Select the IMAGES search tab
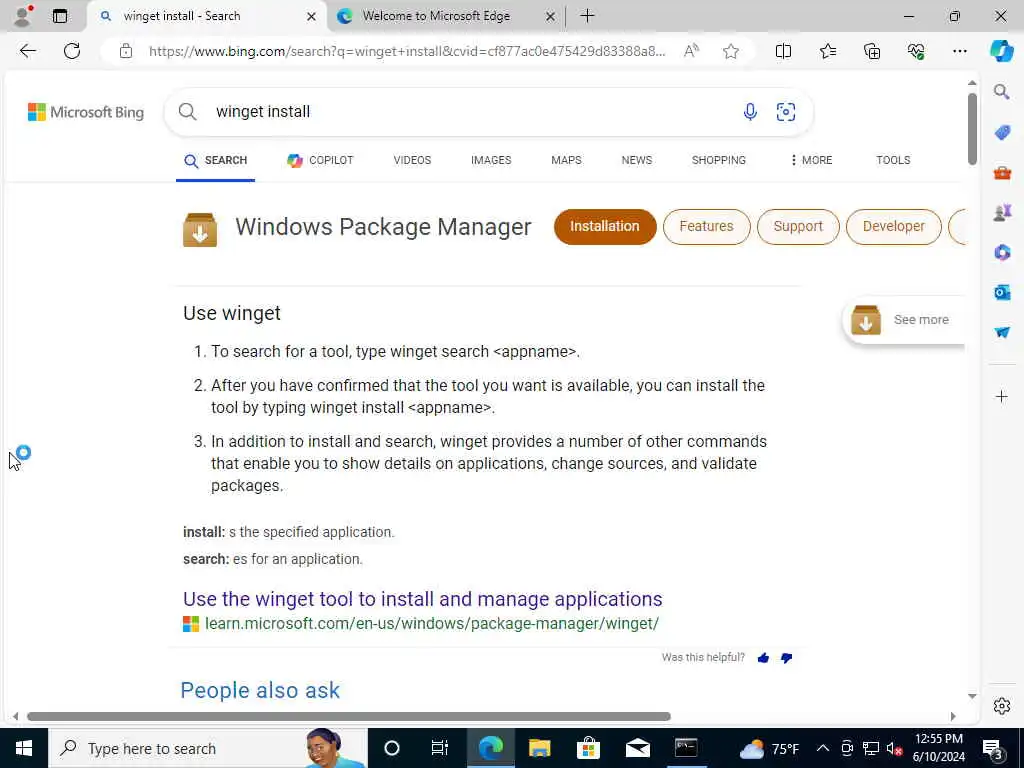This screenshot has height=768, width=1024. pos(491,160)
